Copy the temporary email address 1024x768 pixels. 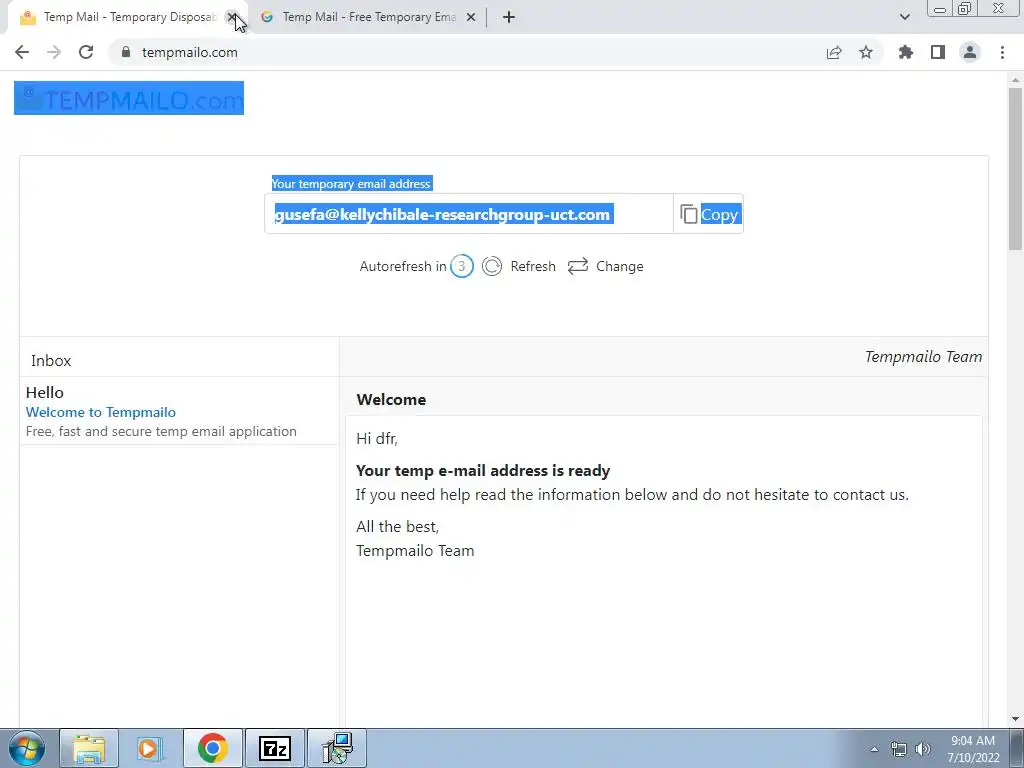[709, 214]
